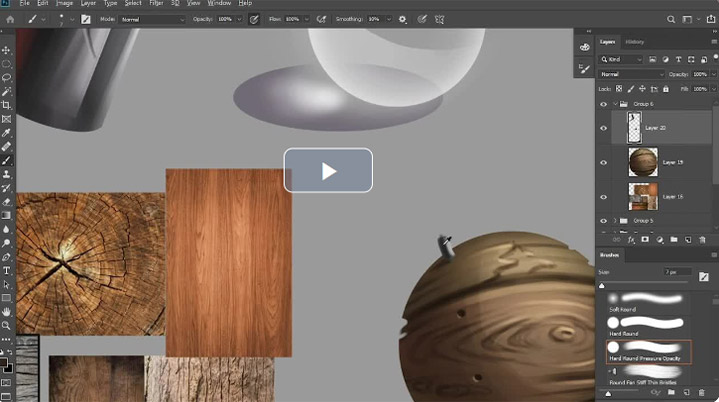Select the Move tool
Screen dimensions: 719x402
(6, 50)
